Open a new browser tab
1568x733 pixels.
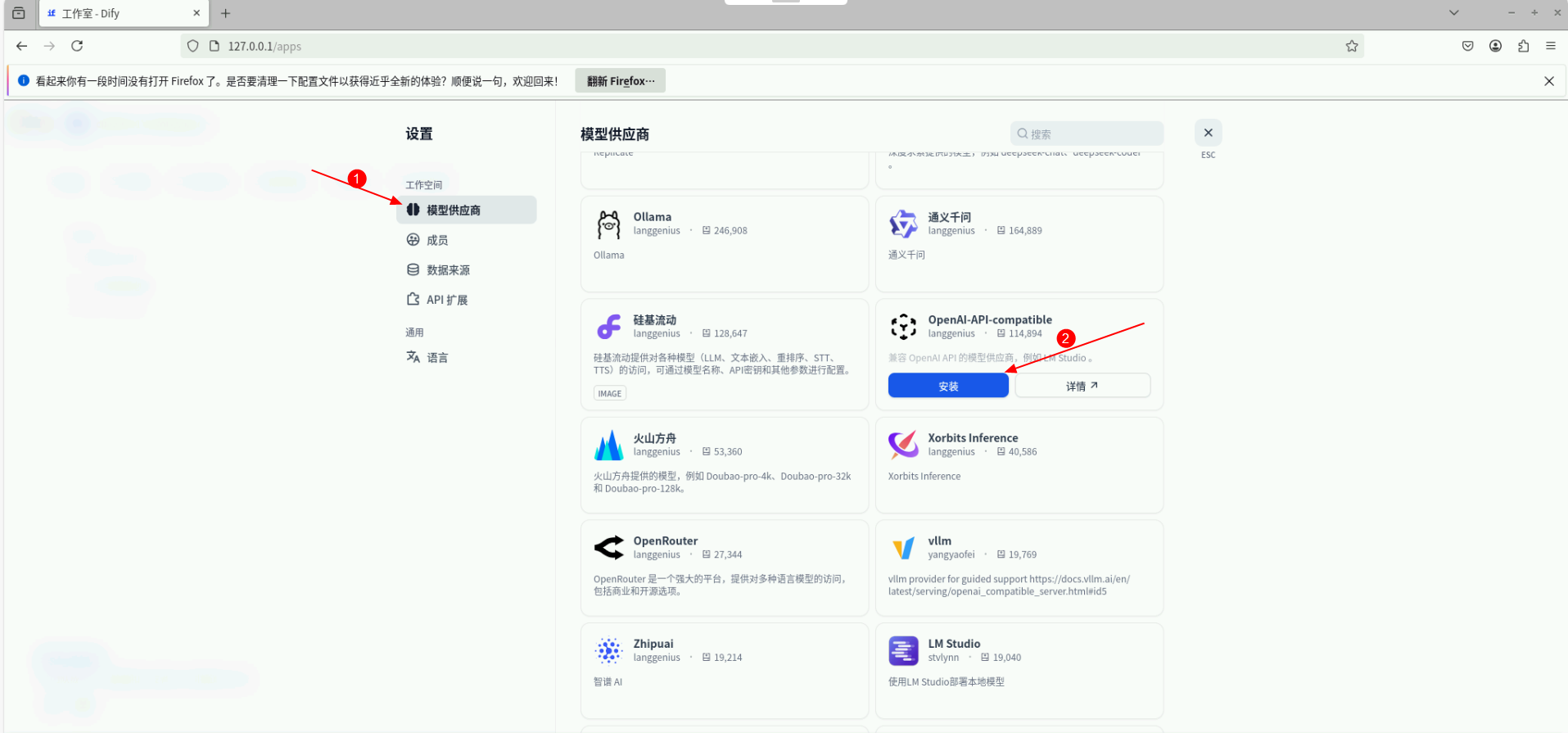click(x=226, y=13)
